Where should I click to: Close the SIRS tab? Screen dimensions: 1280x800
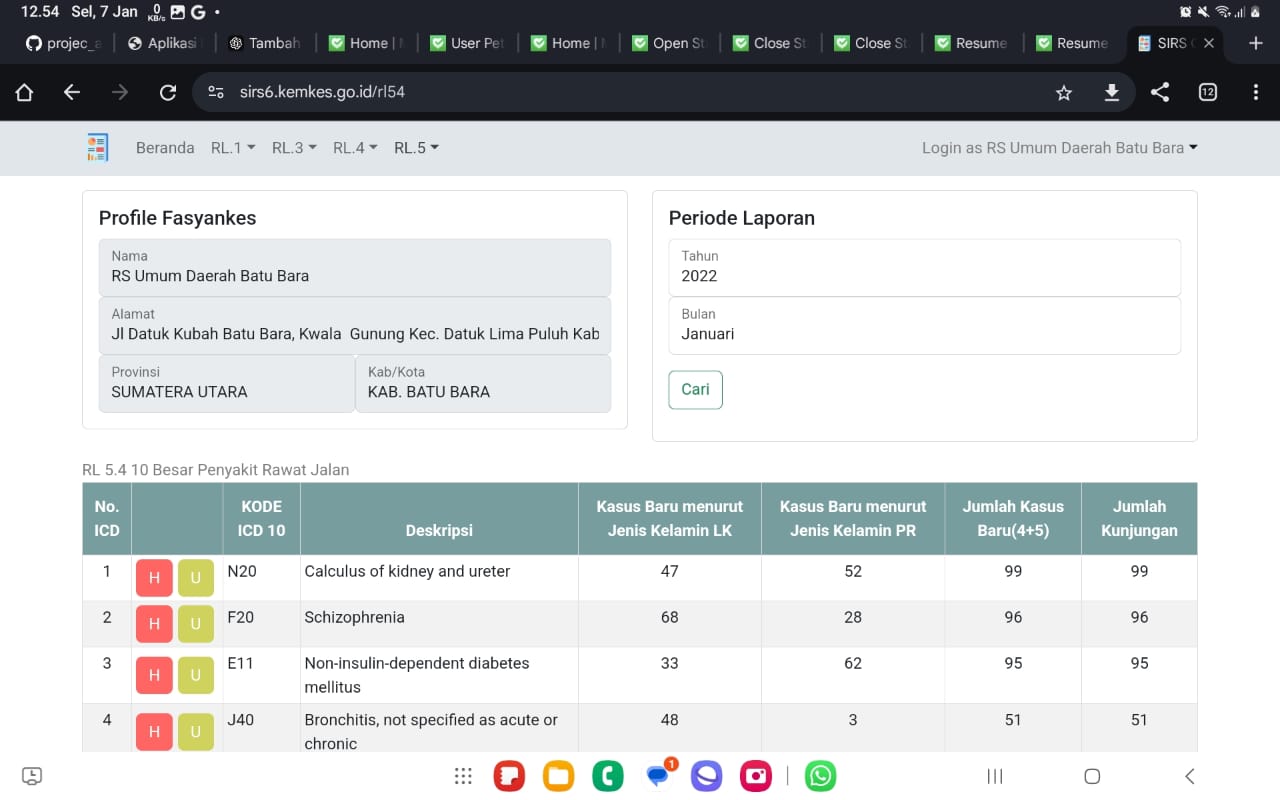pos(1209,43)
